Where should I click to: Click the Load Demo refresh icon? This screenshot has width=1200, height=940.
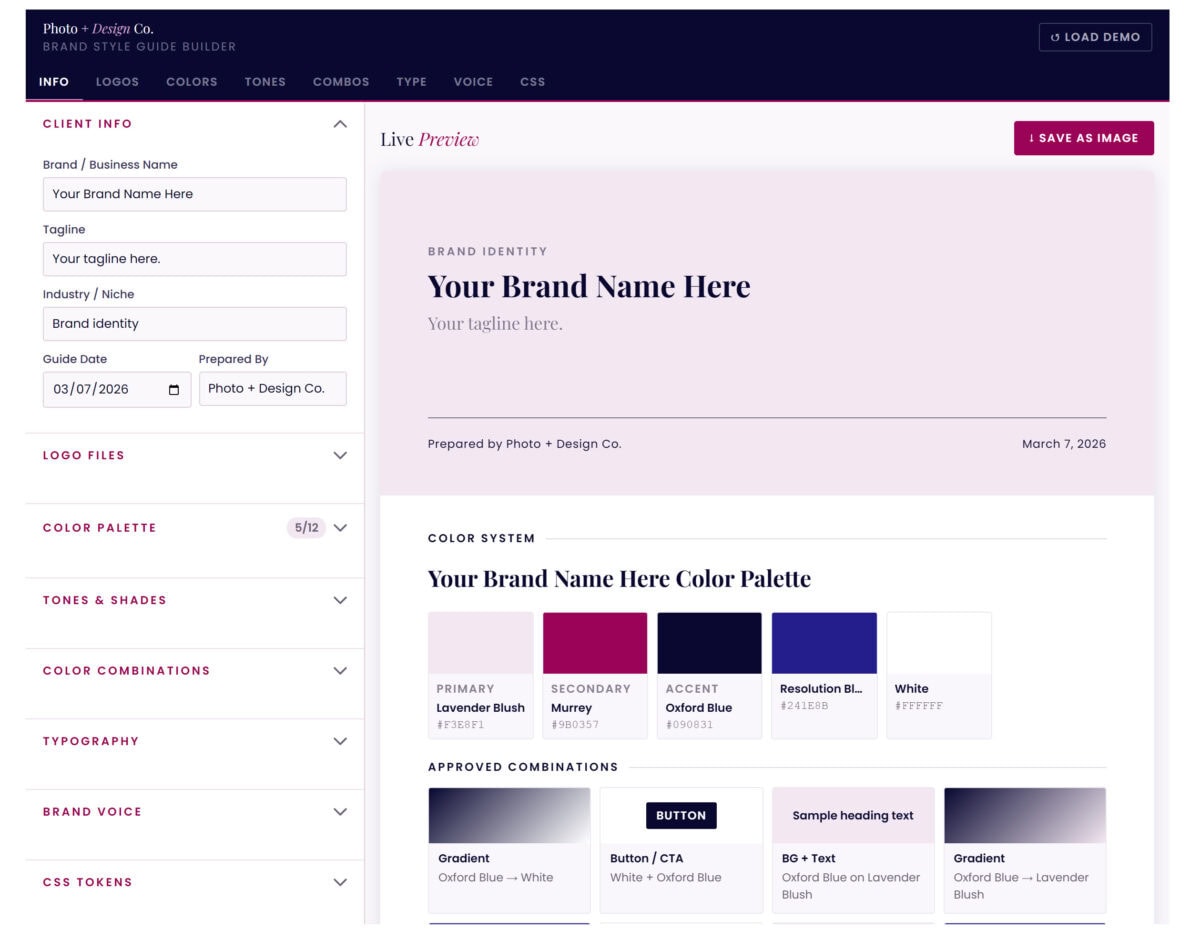(1055, 37)
